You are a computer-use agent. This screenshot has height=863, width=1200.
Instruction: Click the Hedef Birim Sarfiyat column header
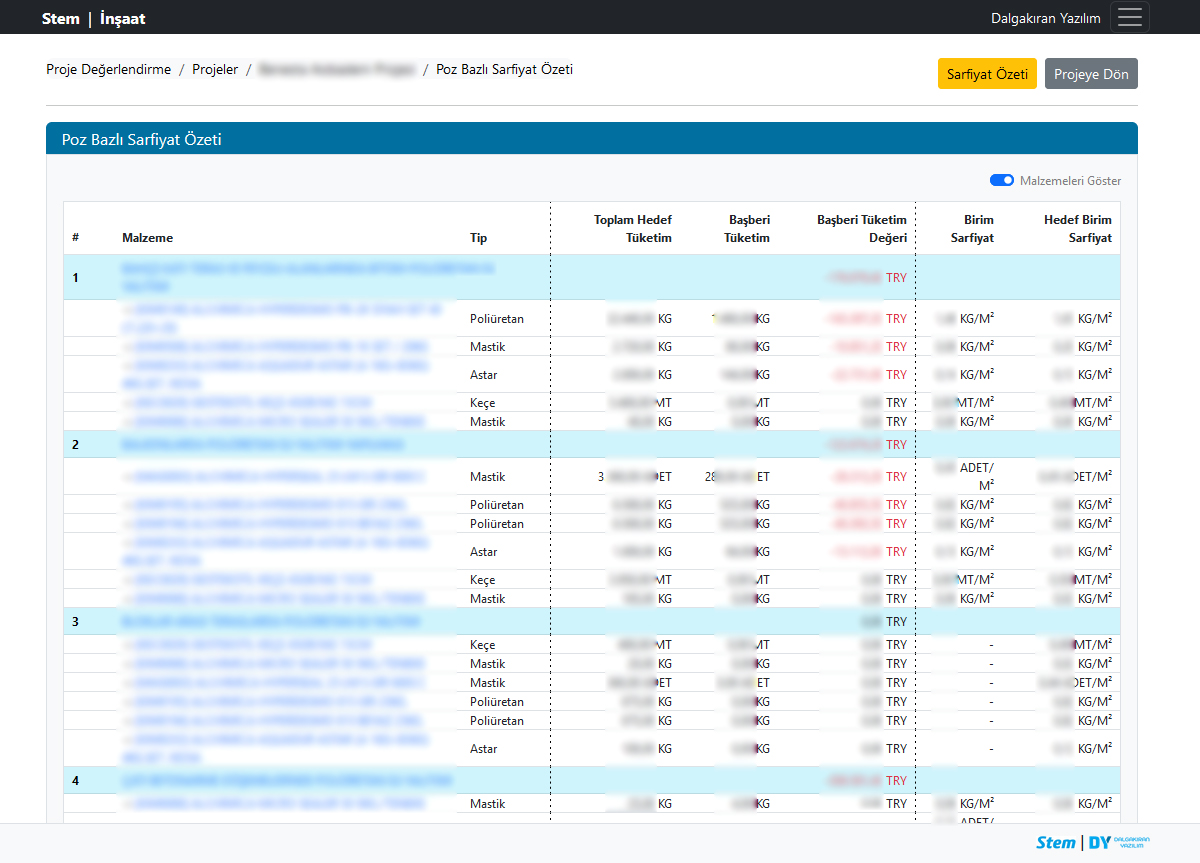(x=1077, y=229)
